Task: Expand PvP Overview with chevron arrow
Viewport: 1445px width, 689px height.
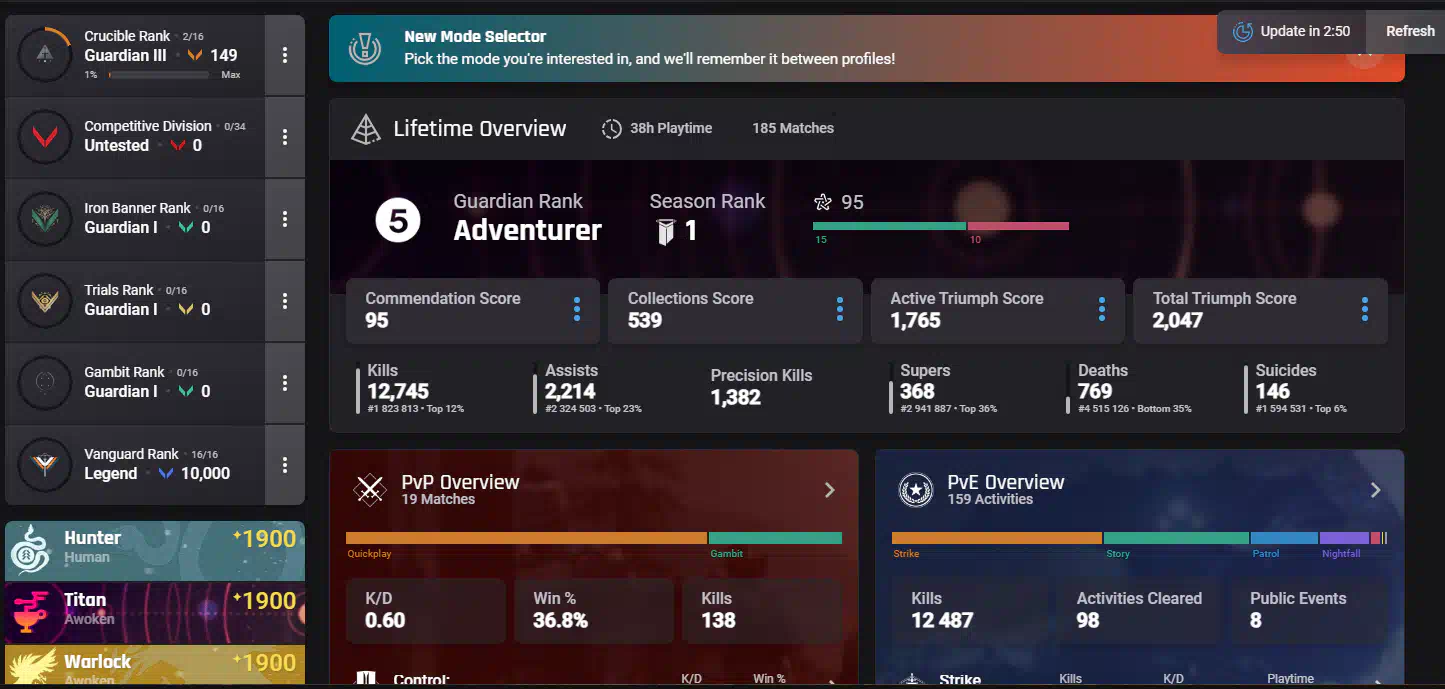Action: (829, 490)
